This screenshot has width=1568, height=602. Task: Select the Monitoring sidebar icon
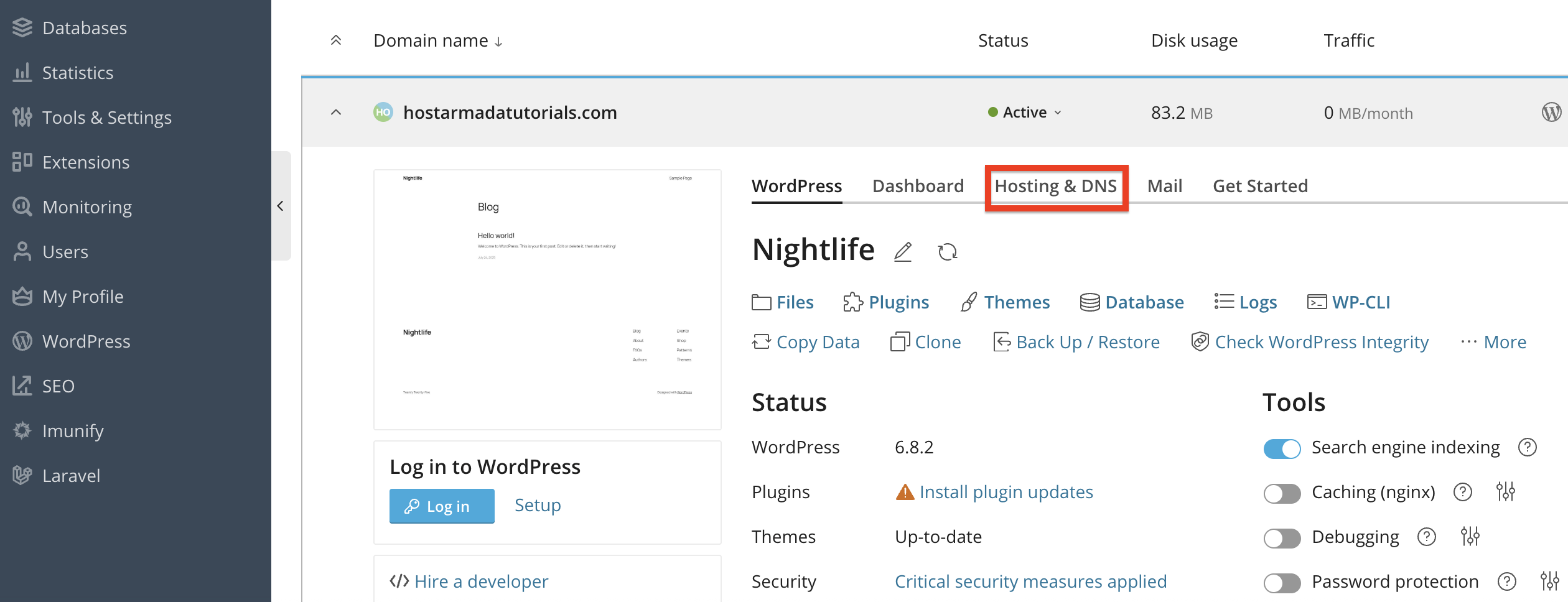(22, 206)
